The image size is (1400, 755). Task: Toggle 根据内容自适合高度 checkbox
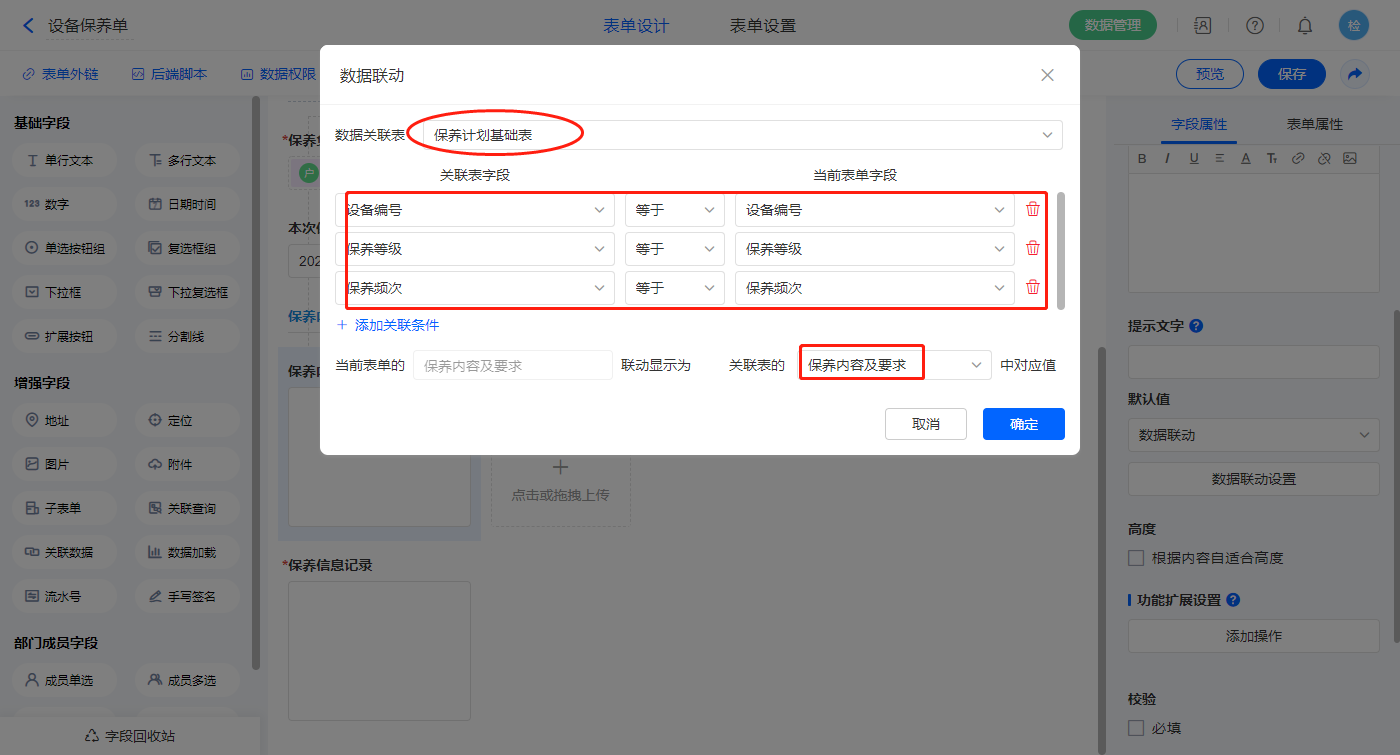click(1136, 558)
